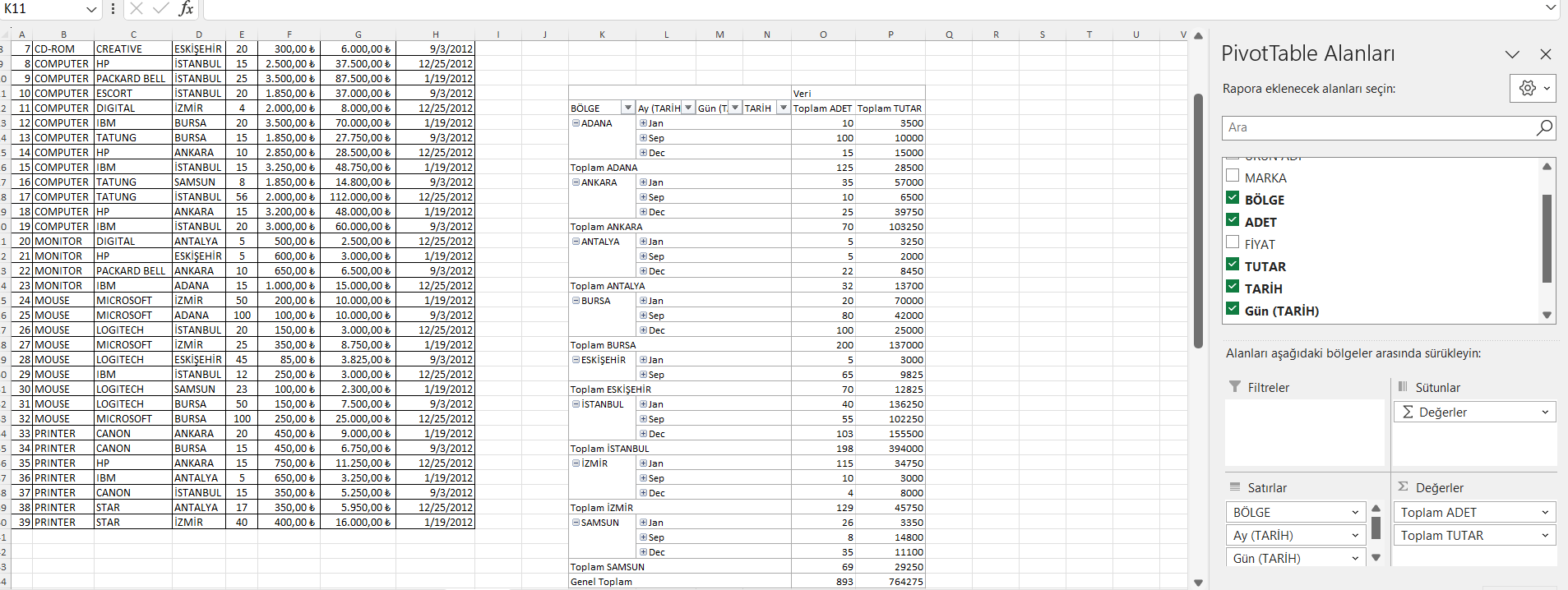The width and height of the screenshot is (1568, 590).
Task: Click the formula bar Cancel X icon
Action: coord(136,8)
